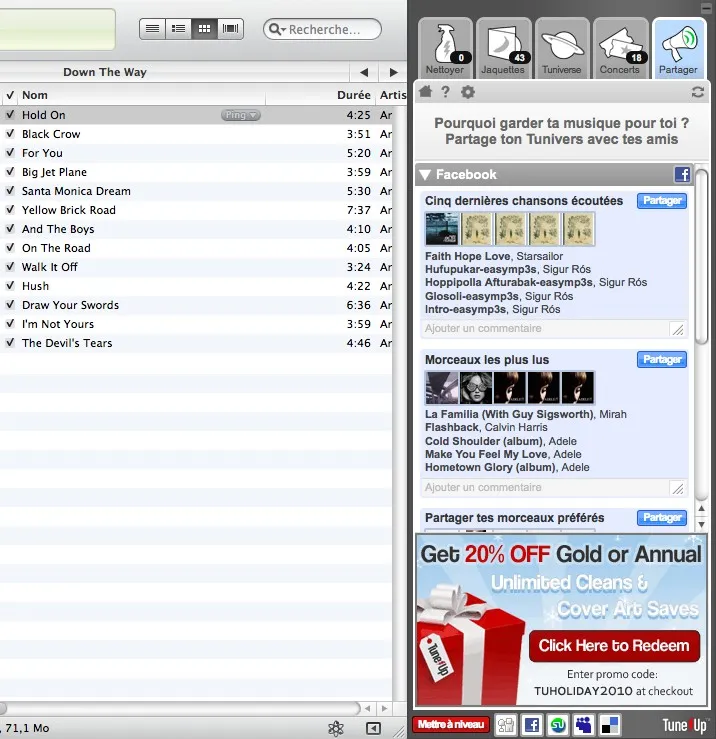Uncheck the Walk It Off track
Viewport: 716px width, 739px height.
pos(10,266)
